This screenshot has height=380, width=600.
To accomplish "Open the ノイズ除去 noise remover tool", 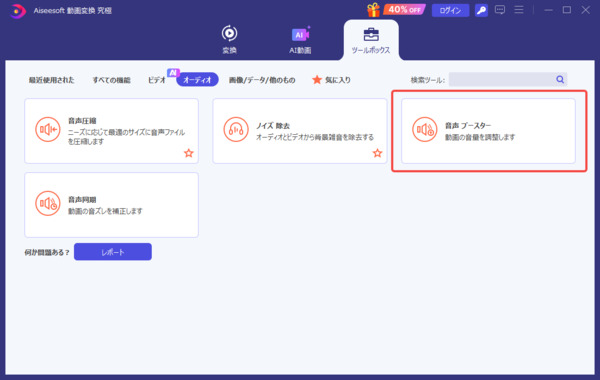I will tap(300, 131).
